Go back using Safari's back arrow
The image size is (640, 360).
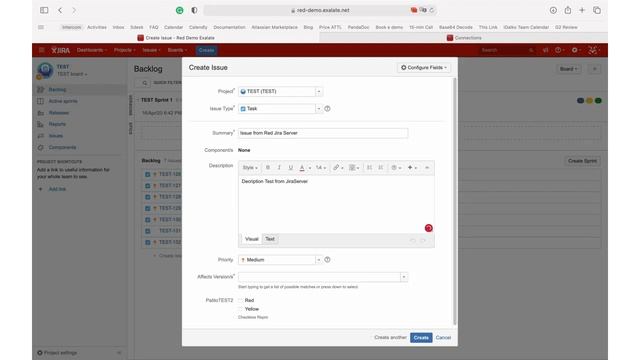(60, 10)
